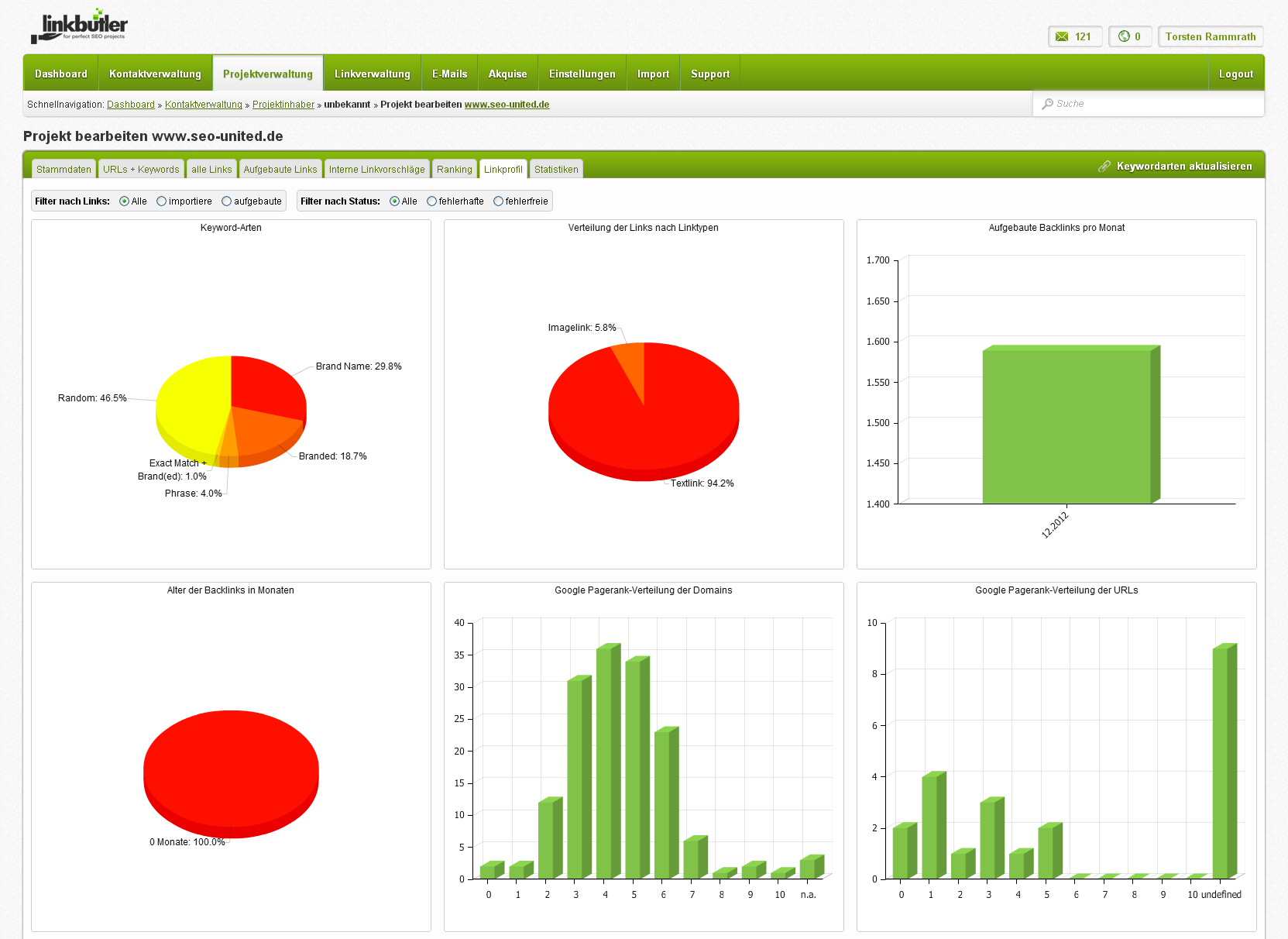Viewport: 1288px width, 939px height.
Task: Click the '12.2012' axis label
Action: (x=1055, y=525)
